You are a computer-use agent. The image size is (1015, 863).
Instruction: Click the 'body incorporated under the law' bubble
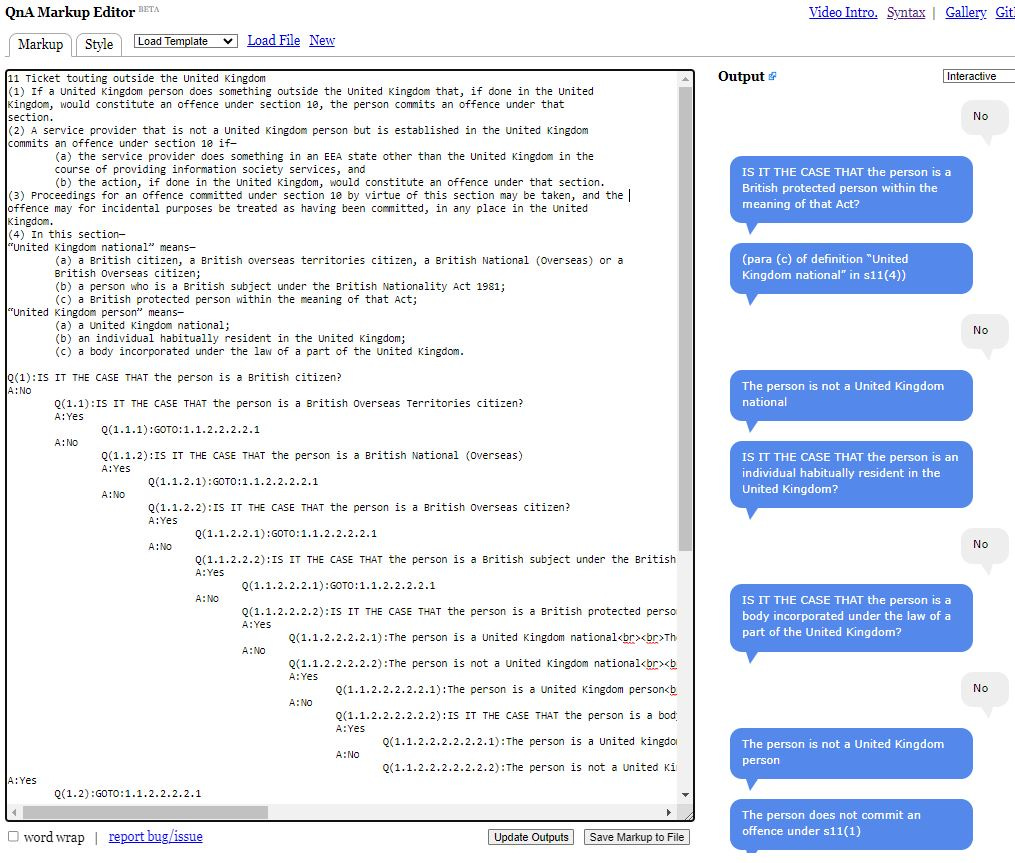851,616
